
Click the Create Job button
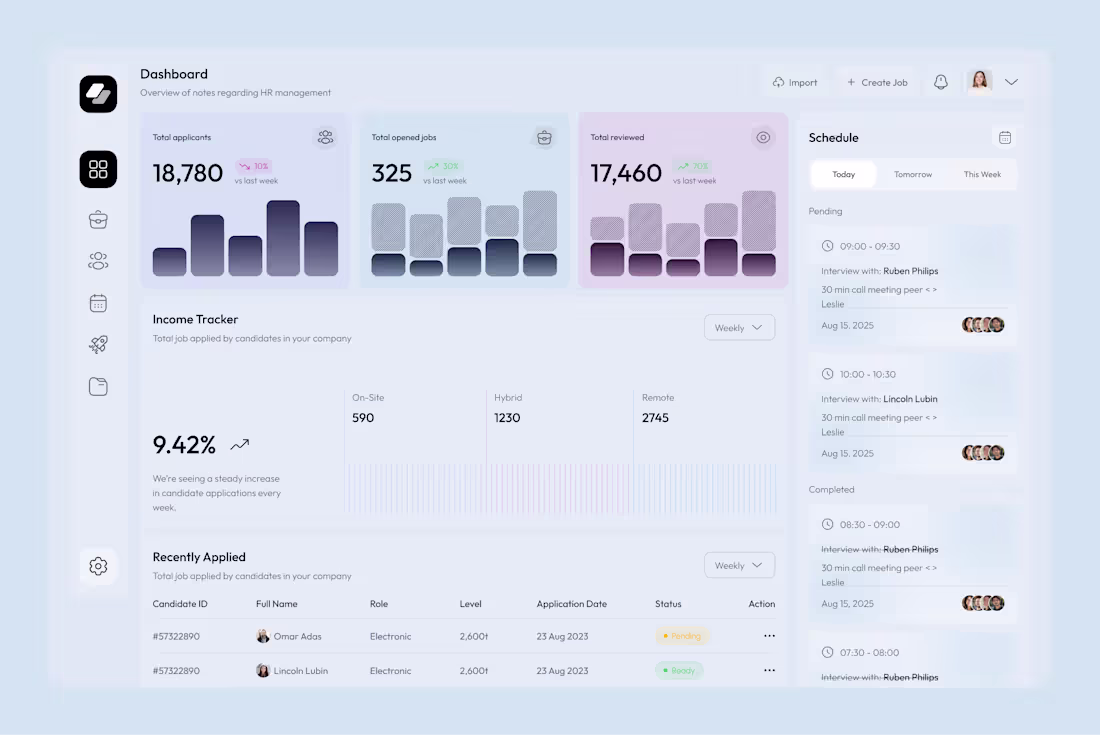click(x=877, y=82)
